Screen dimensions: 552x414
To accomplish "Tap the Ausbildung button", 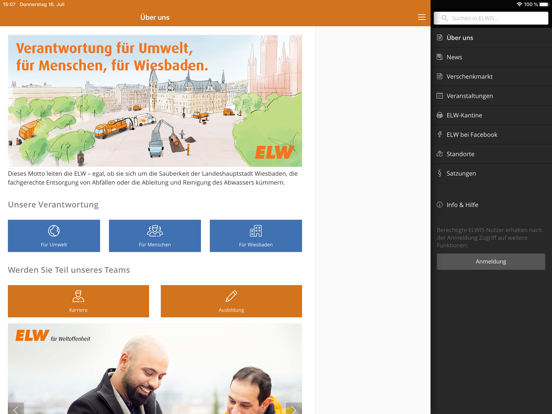I will [231, 301].
